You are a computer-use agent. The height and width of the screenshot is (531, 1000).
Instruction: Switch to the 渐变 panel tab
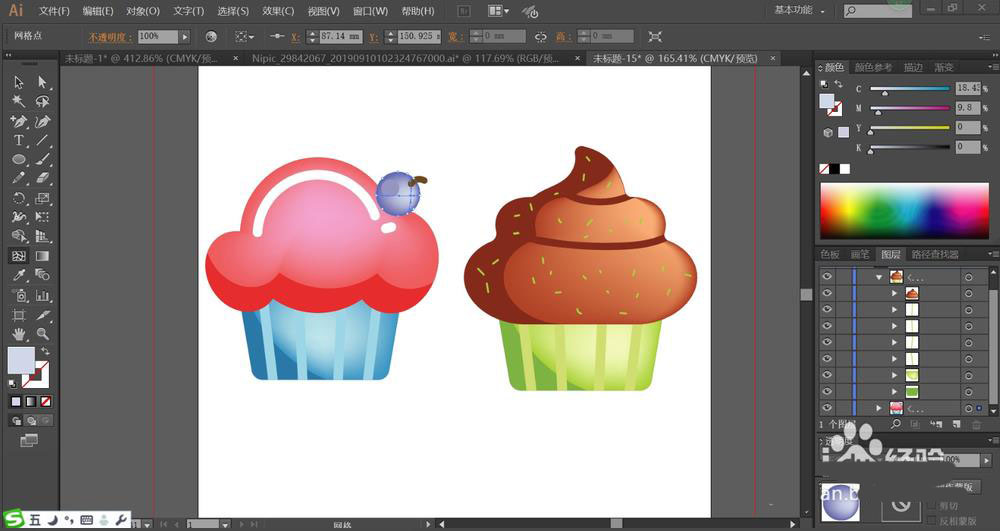coord(944,67)
